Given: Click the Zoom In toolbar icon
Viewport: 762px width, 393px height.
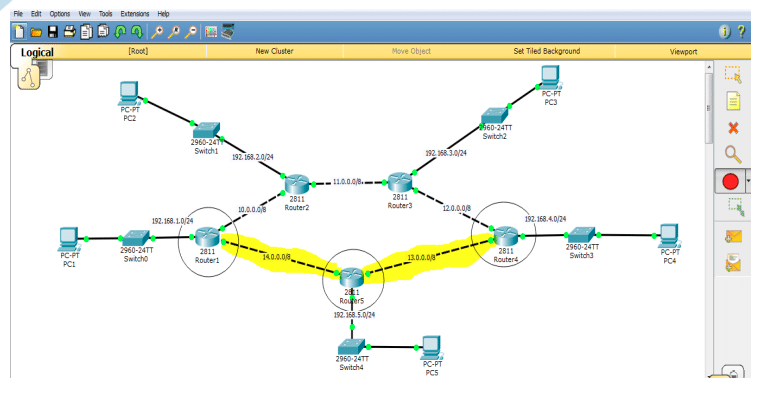Looking at the screenshot, I should (x=156, y=32).
